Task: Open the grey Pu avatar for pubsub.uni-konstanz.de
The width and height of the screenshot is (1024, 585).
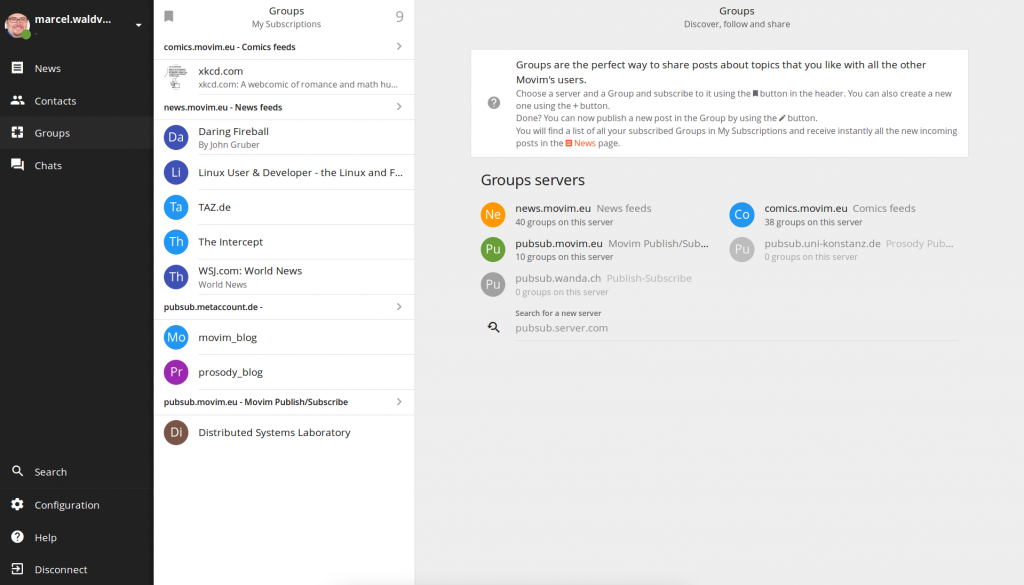Action: pos(742,249)
